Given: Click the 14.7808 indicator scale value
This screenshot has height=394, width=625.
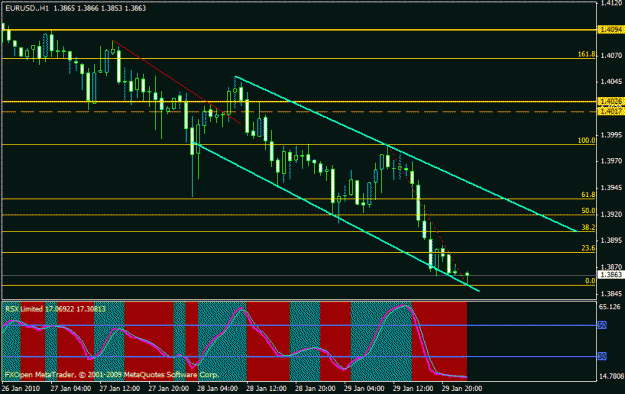Looking at the screenshot, I should (611, 376).
